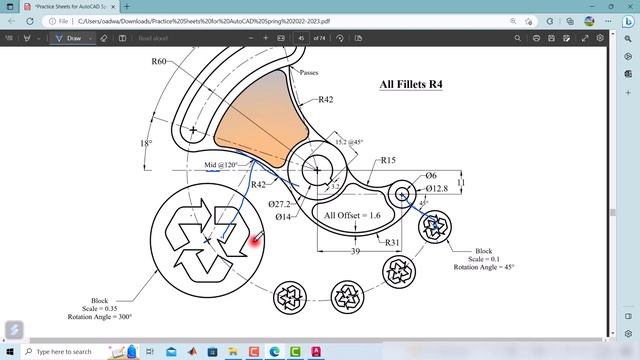This screenshot has width=640, height=360.
Task: Open File Explorer from taskbar
Action: tap(233, 351)
